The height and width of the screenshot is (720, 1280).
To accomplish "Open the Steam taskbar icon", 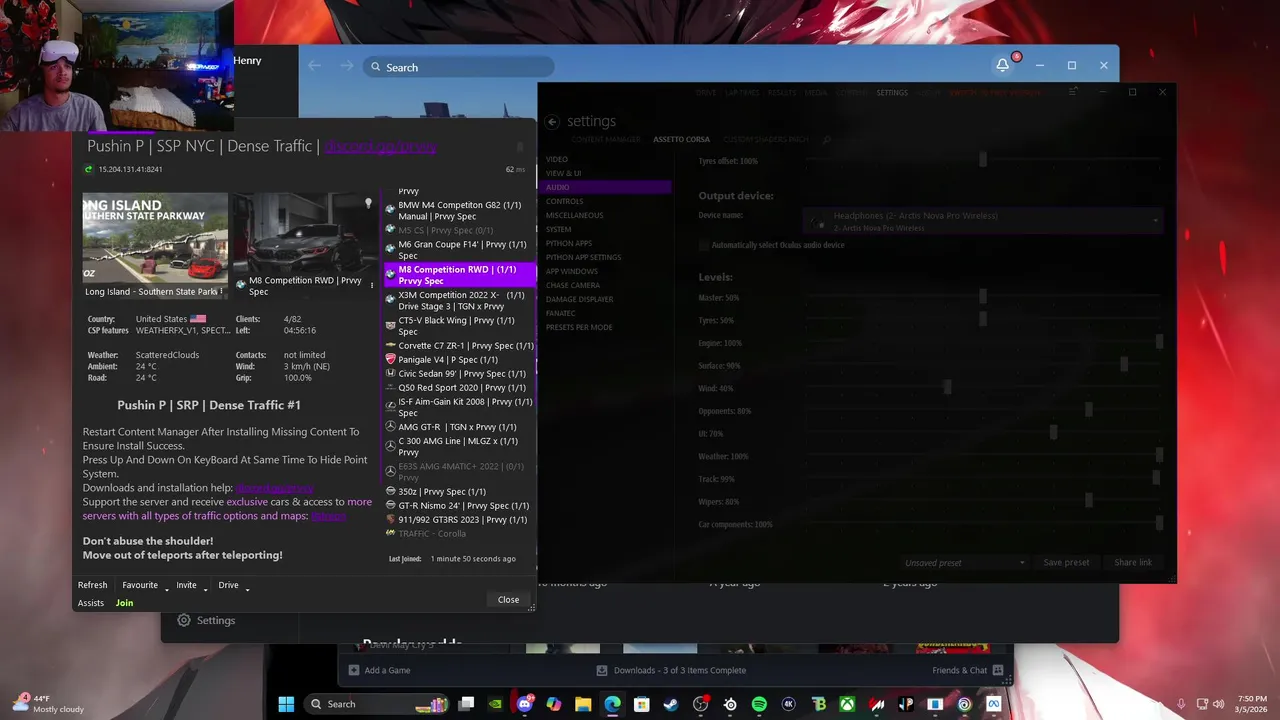I will coord(671,704).
